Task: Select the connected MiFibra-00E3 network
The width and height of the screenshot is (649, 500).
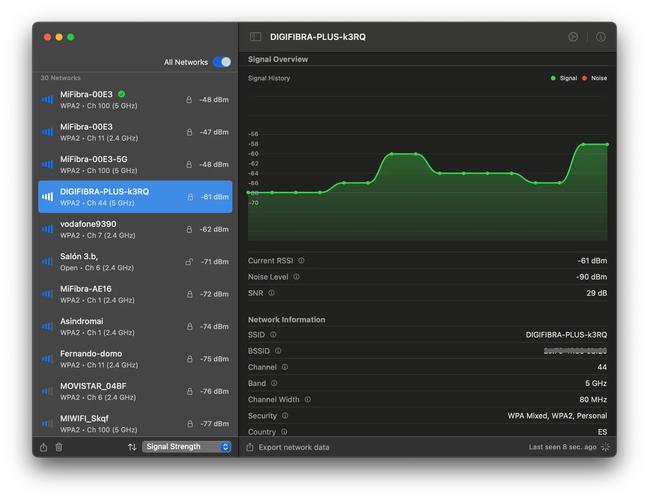Action: [135, 99]
